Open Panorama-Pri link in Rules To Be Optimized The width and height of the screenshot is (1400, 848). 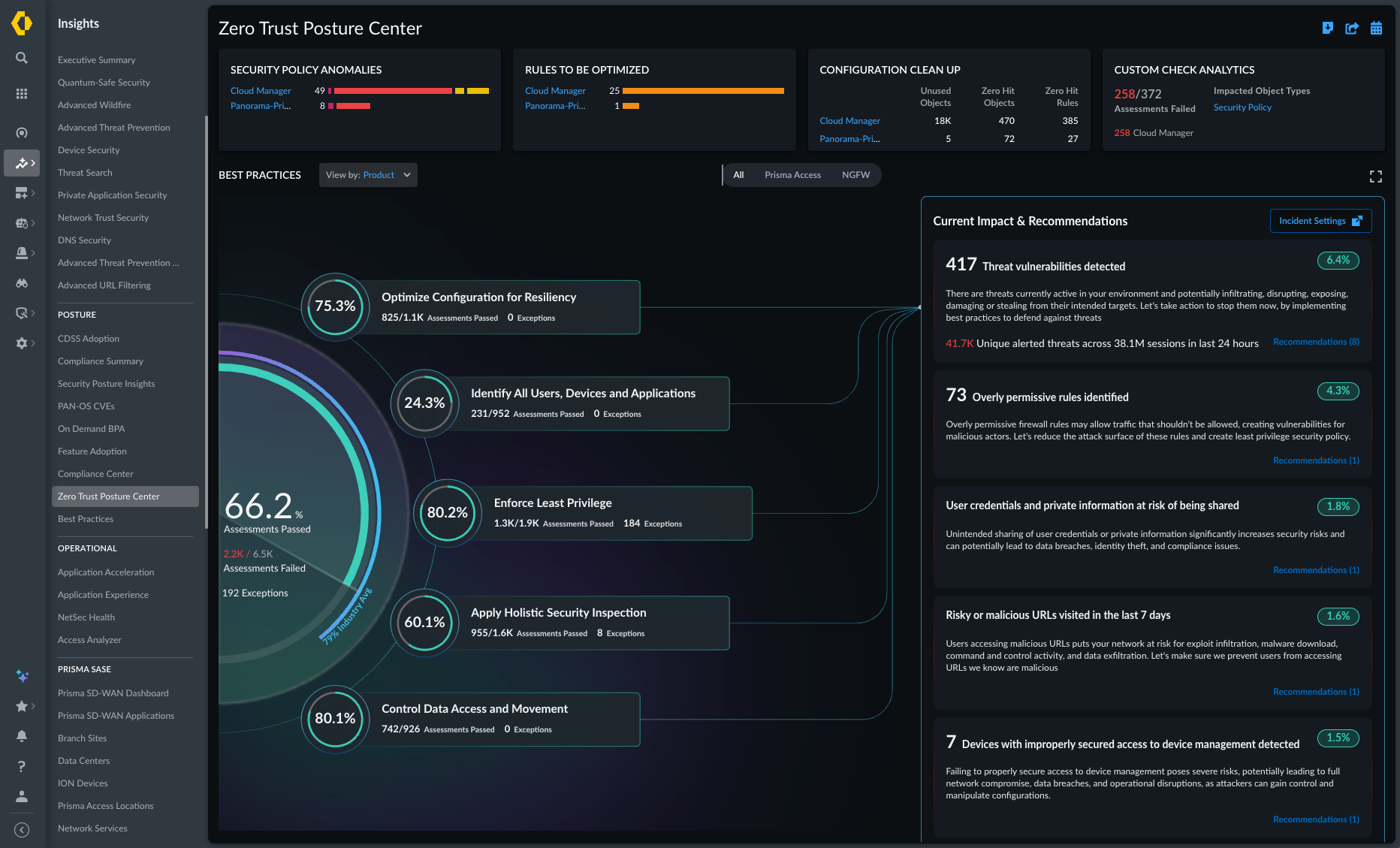point(555,106)
